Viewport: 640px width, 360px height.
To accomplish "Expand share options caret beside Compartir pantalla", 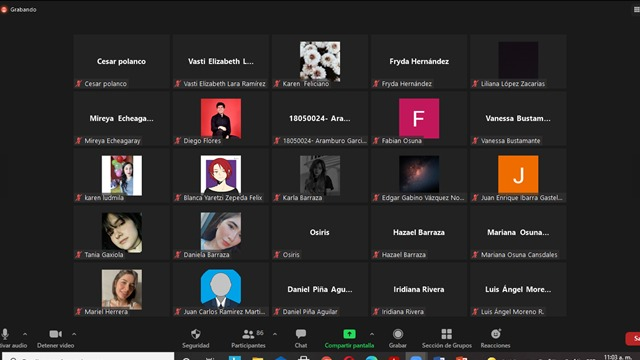I will [372, 334].
